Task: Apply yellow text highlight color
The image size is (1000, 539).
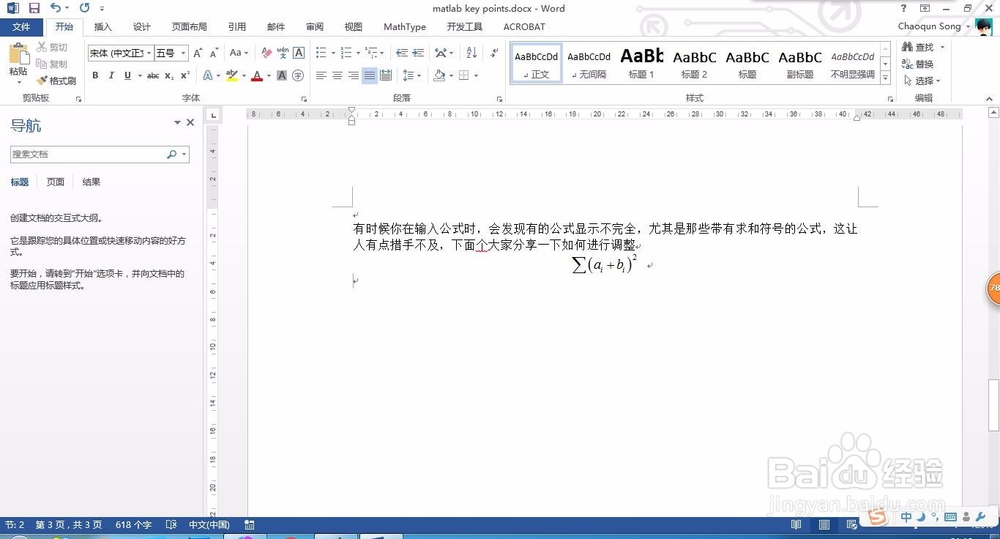Action: pos(232,75)
